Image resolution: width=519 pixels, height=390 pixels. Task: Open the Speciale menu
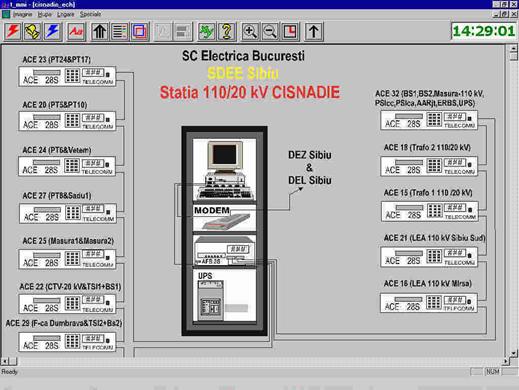90,14
